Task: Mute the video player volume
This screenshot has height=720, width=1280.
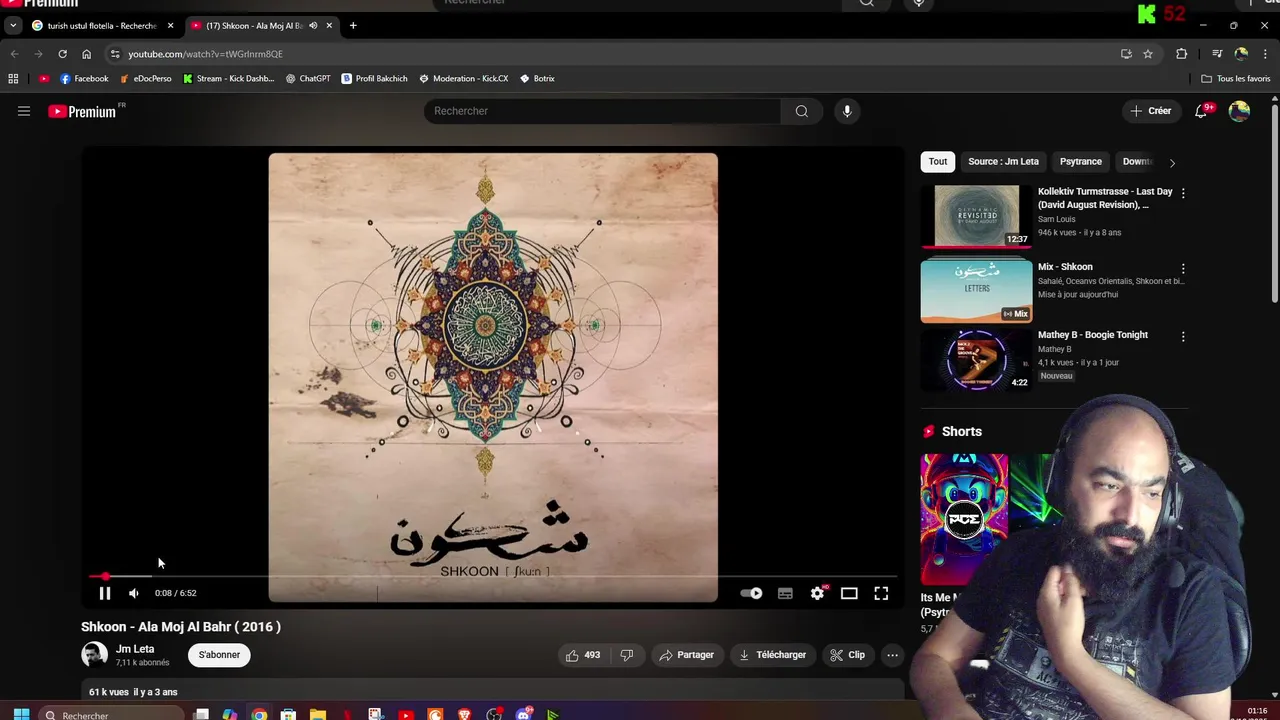Action: click(x=134, y=593)
